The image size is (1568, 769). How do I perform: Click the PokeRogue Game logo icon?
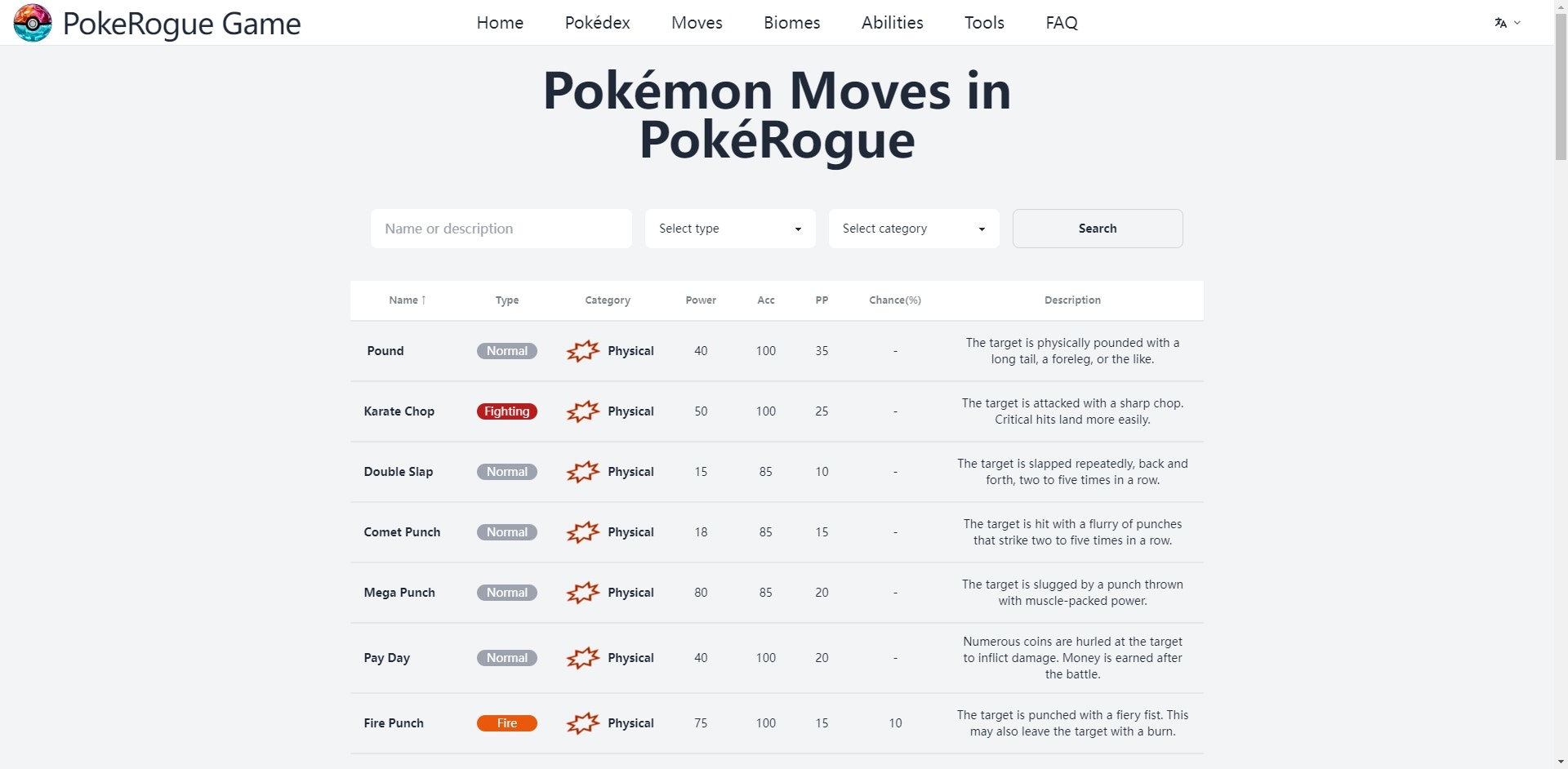click(33, 23)
